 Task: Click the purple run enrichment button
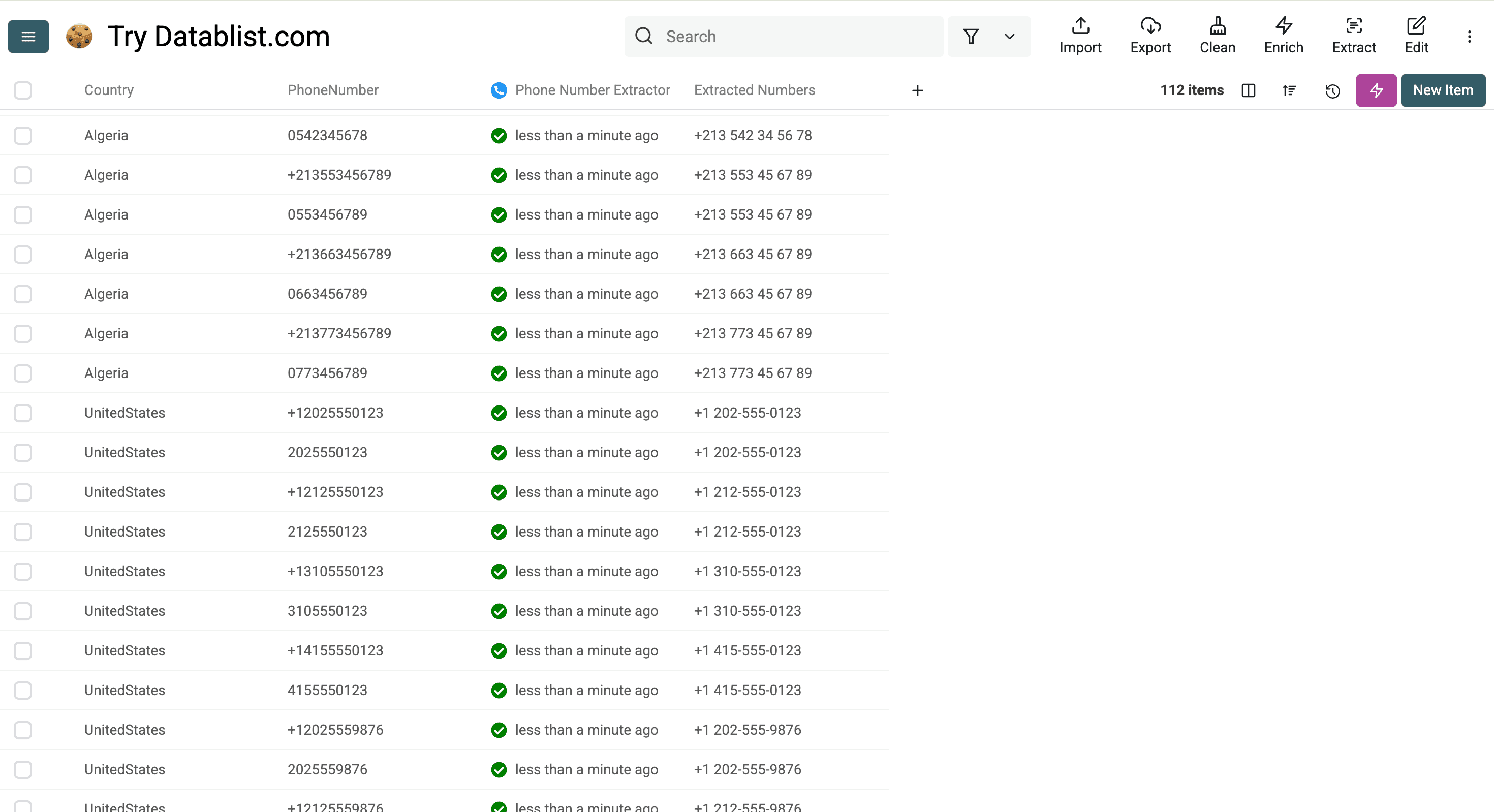click(1376, 90)
